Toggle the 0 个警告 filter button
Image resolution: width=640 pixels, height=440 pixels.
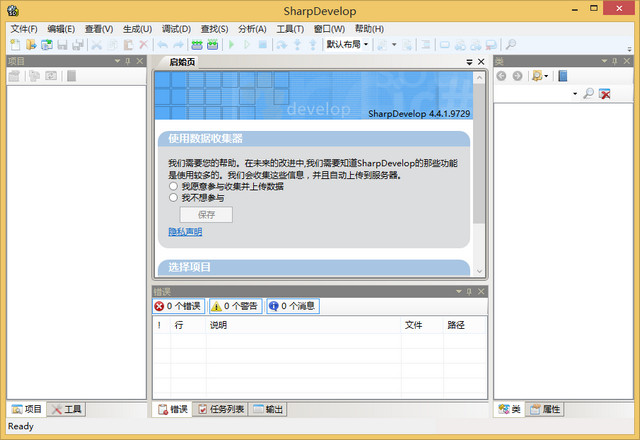pos(236,306)
